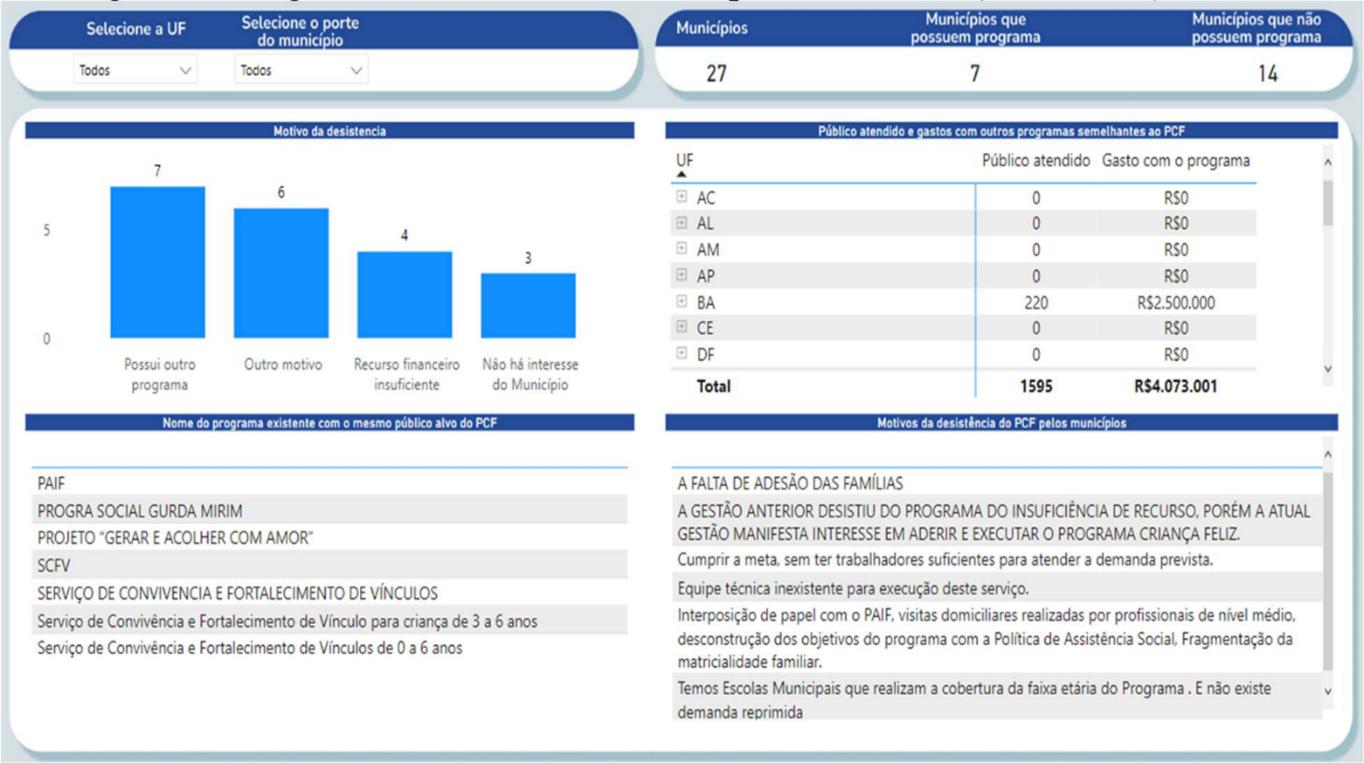
Task: Click the AC row's 'Gasto com o programa' R$0 cell
Action: (x=1176, y=198)
